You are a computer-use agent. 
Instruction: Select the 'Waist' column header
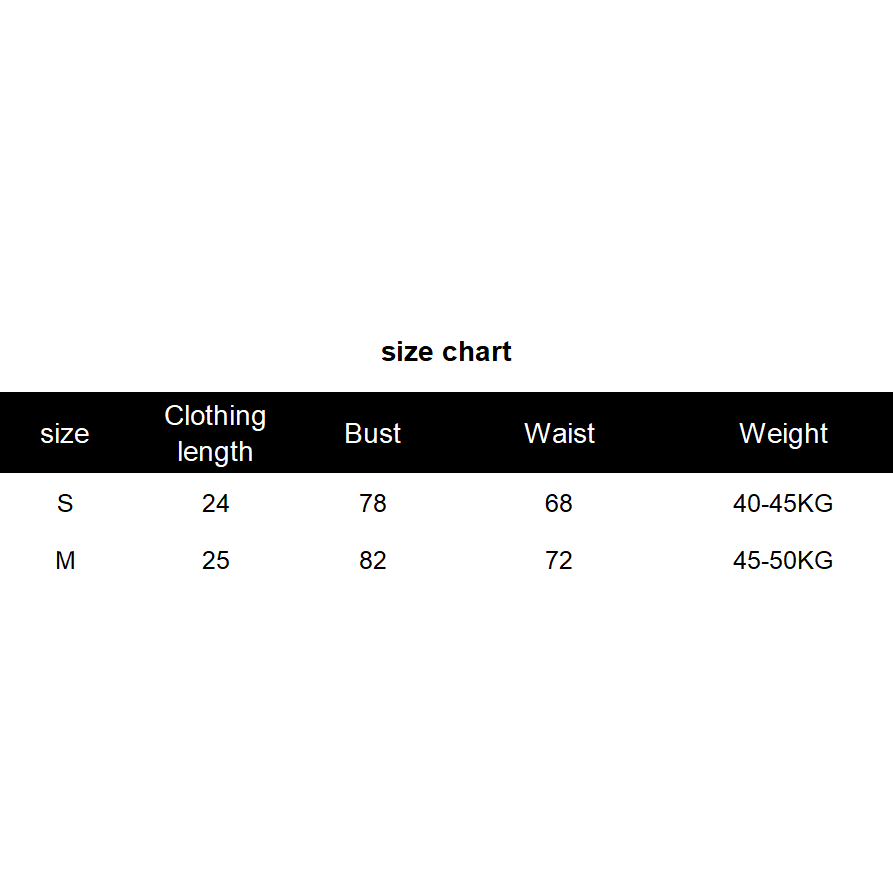coord(559,434)
